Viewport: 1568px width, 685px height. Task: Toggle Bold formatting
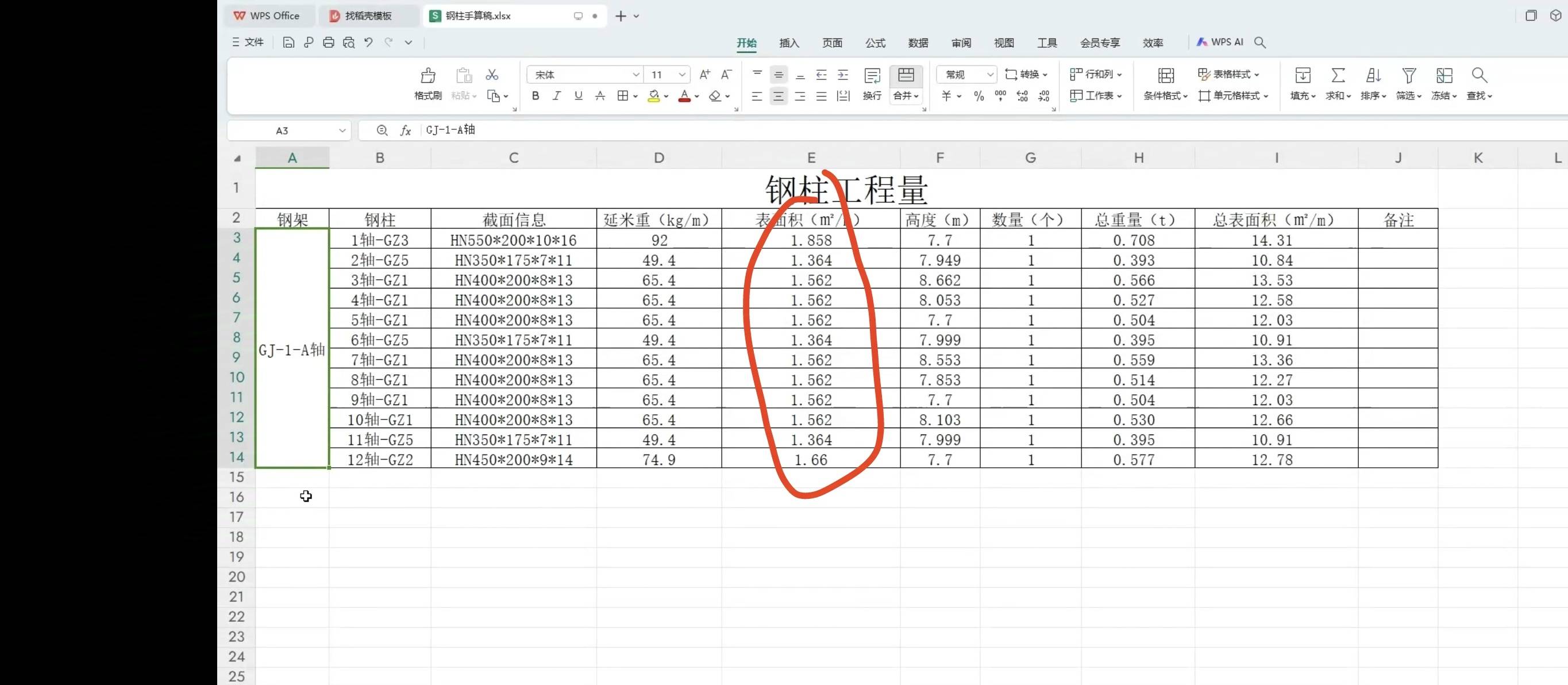pyautogui.click(x=535, y=95)
